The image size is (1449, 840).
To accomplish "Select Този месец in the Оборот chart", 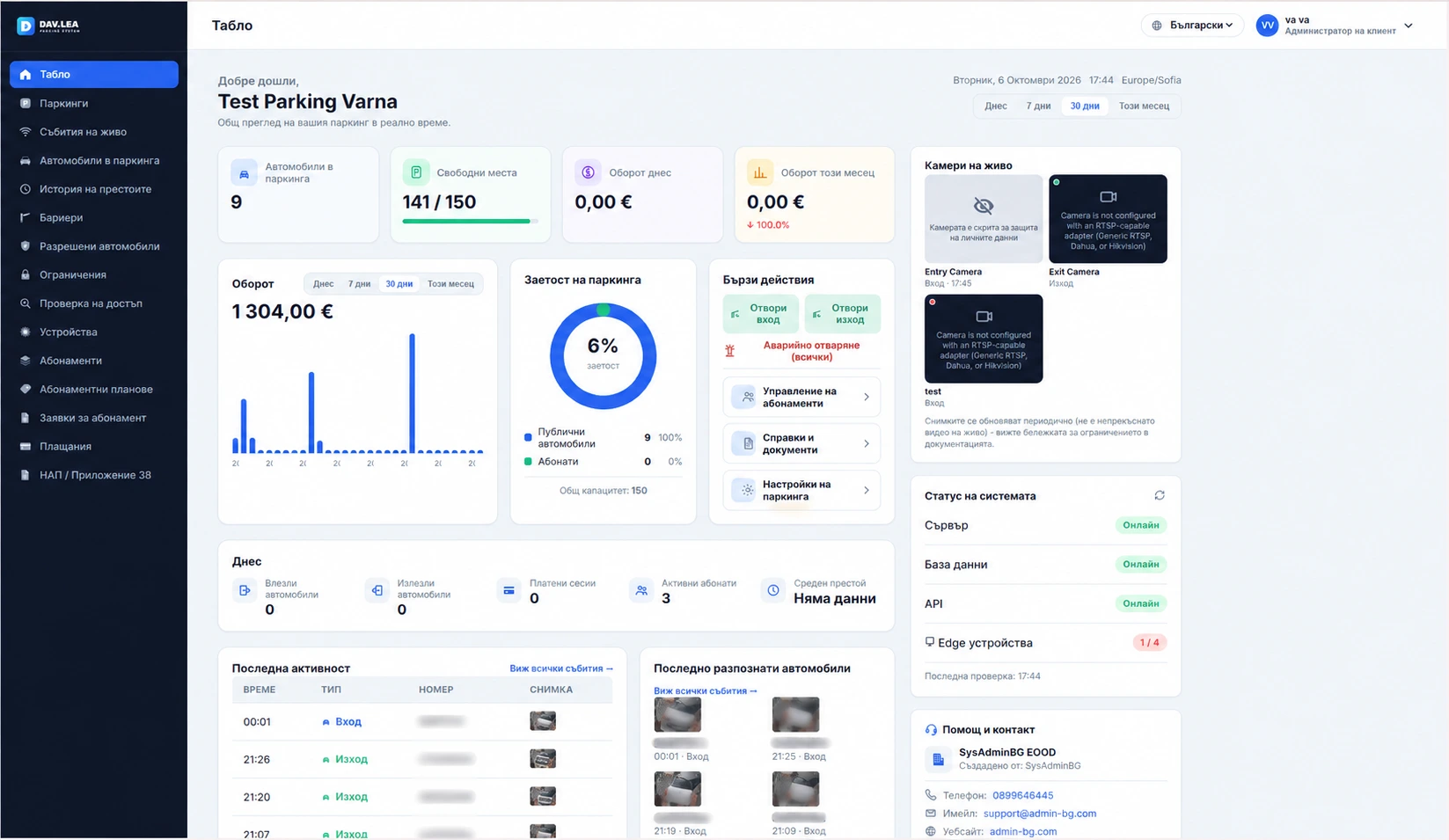I will [x=450, y=284].
